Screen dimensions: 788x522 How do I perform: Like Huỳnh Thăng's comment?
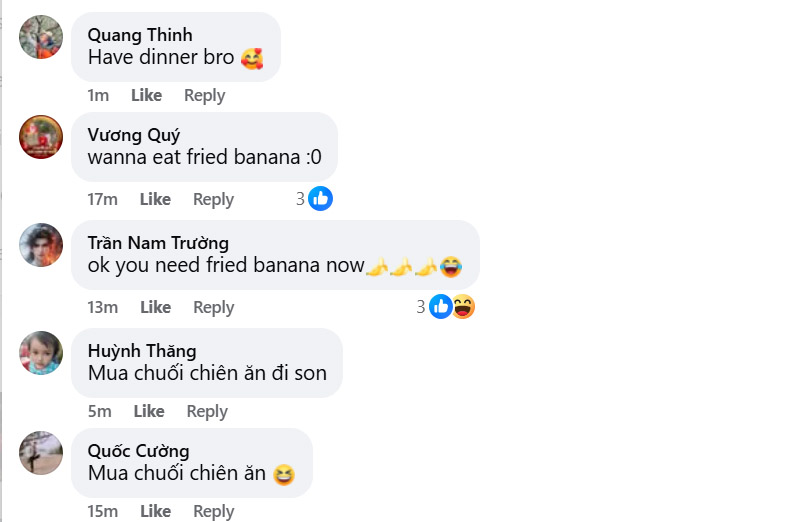pos(149,411)
